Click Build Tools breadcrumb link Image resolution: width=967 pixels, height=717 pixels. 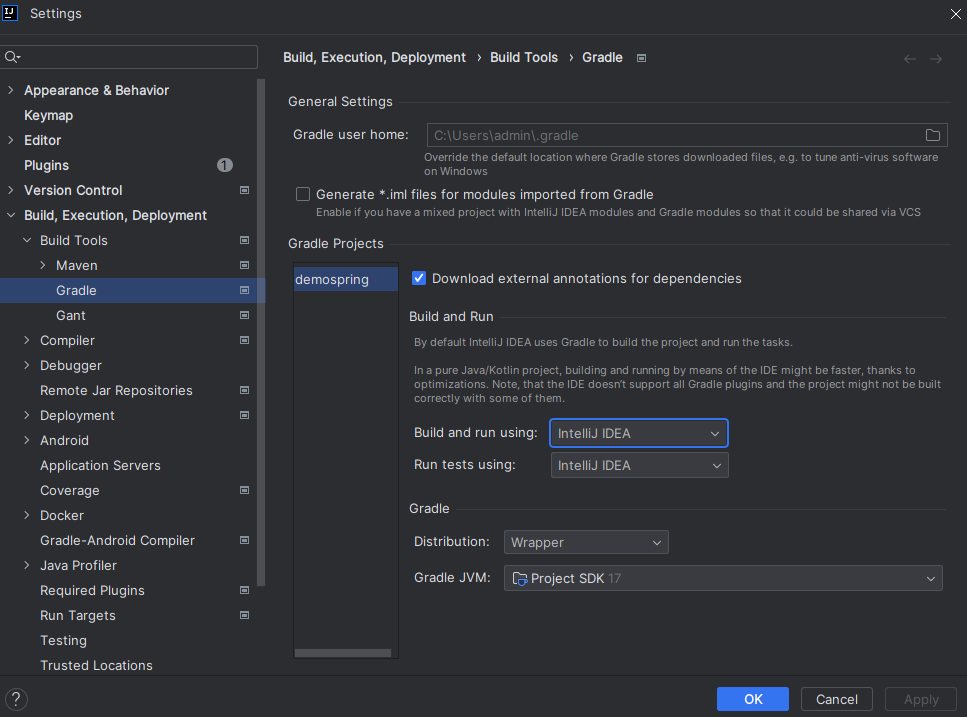524,57
